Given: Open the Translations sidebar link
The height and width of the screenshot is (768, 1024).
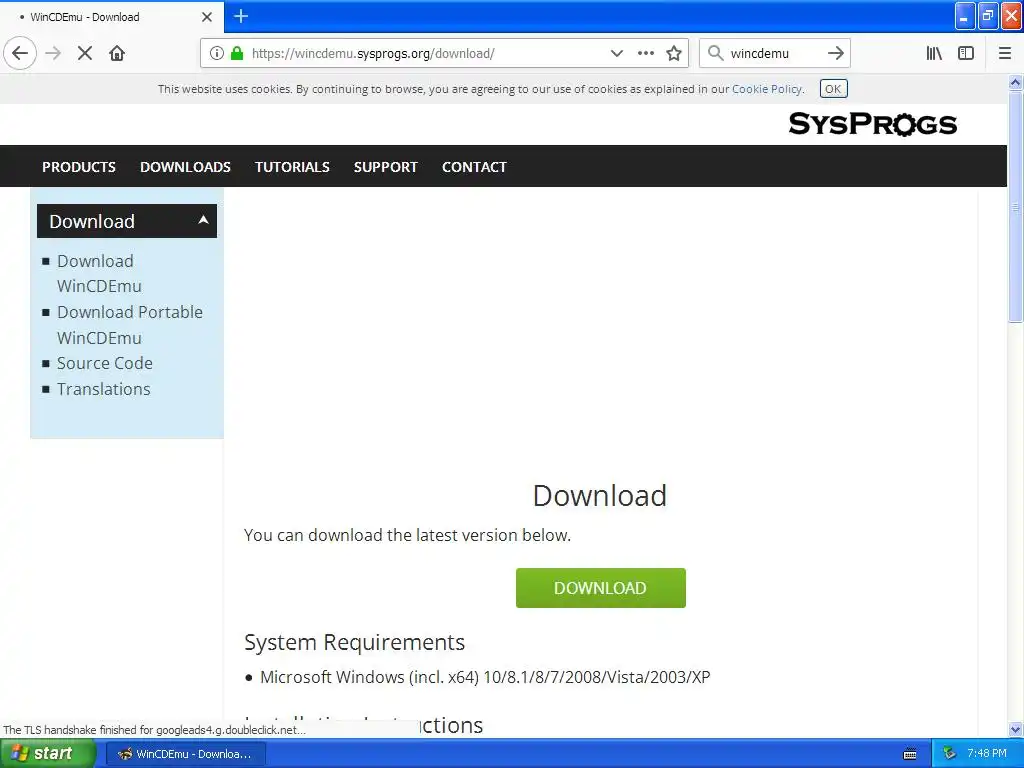Looking at the screenshot, I should coord(103,389).
